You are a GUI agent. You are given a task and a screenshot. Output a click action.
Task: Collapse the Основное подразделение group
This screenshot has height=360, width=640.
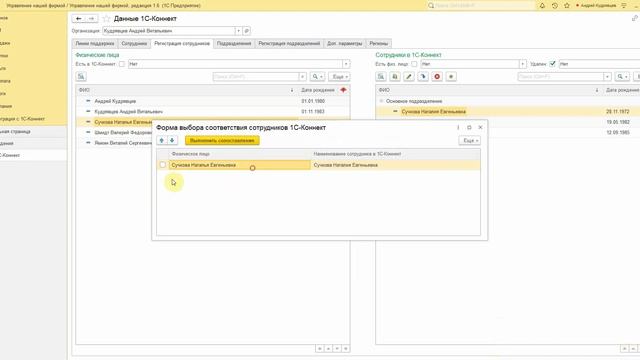tap(381, 101)
